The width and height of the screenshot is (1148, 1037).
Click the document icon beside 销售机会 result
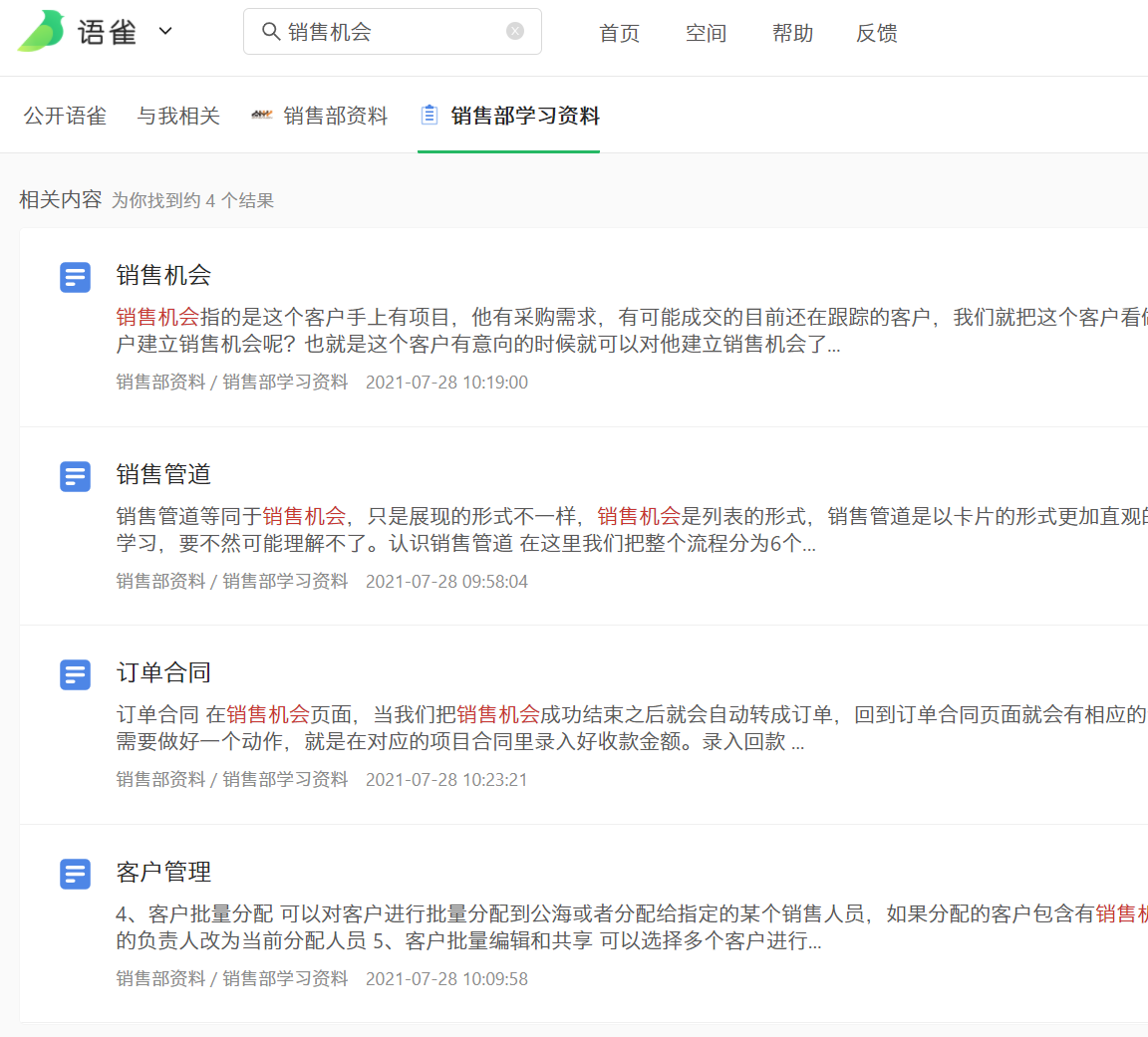click(75, 277)
